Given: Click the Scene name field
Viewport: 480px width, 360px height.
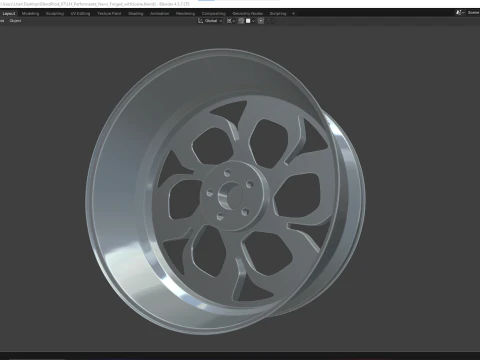Looking at the screenshot, I should (x=473, y=13).
